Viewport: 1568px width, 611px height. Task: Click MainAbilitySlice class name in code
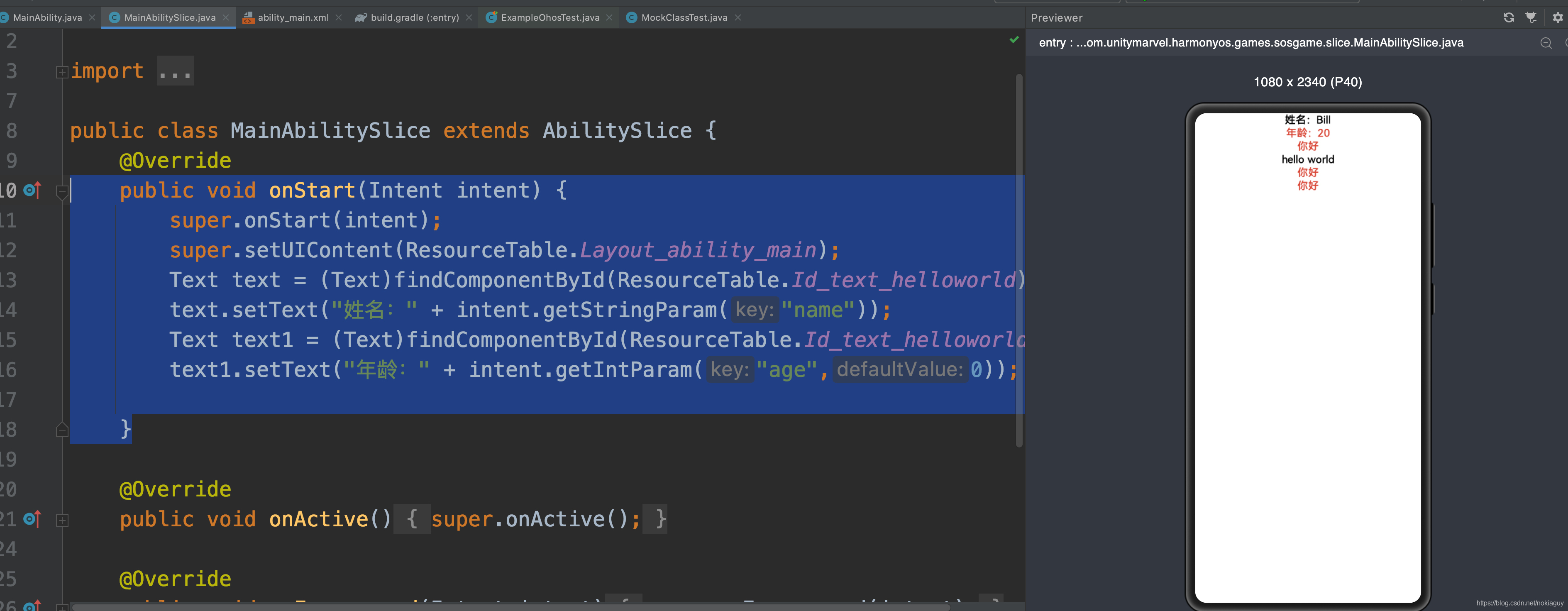[330, 131]
